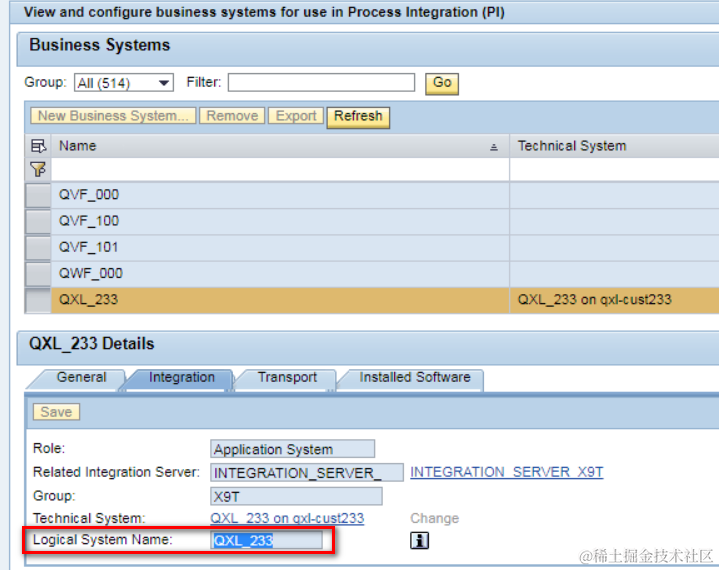Click the Logical System Name input field
This screenshot has height=570, width=719.
[x=266, y=540]
